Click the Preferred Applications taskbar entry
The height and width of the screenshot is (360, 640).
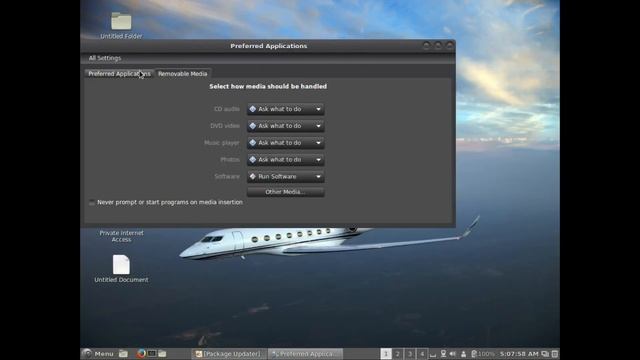pos(305,354)
